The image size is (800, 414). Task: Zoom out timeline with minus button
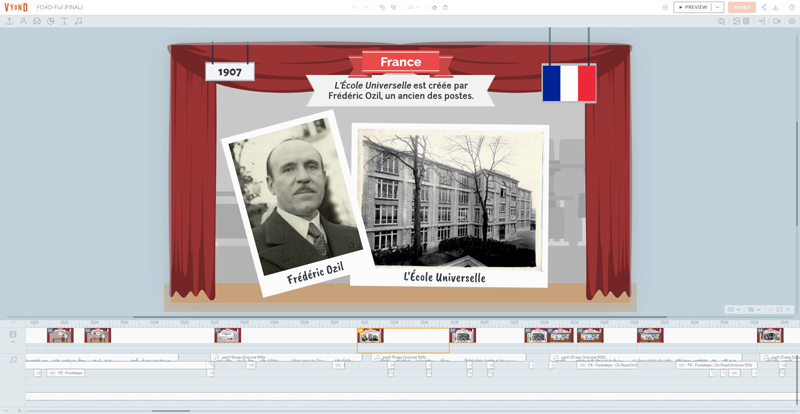[4, 410]
